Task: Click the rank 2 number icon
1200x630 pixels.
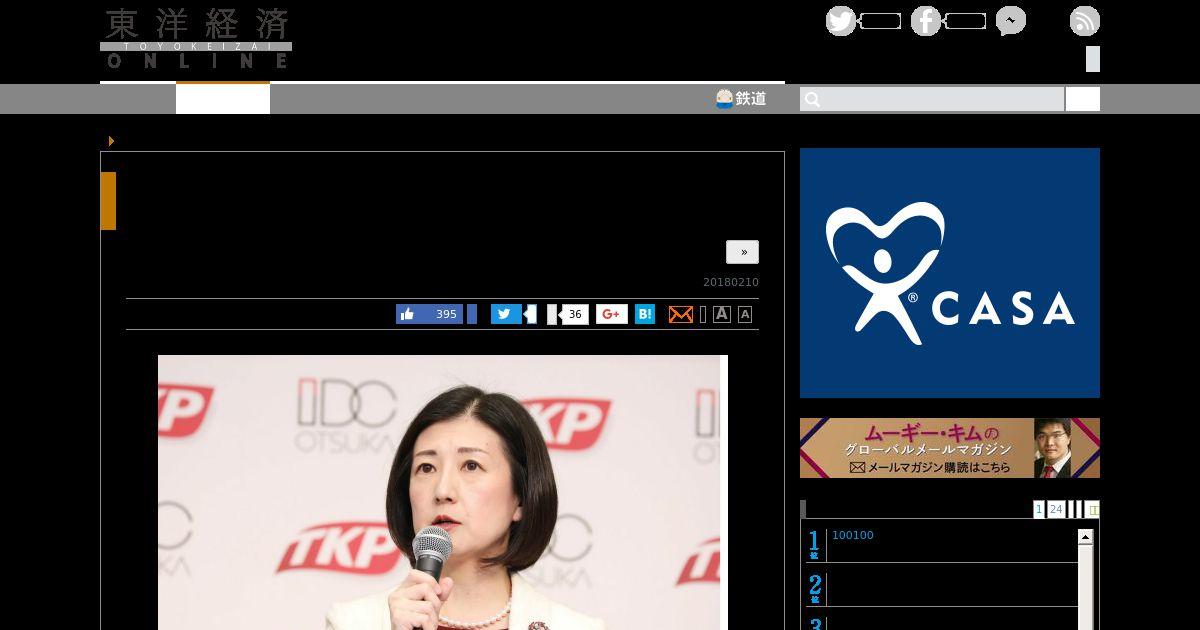Action: (x=815, y=589)
